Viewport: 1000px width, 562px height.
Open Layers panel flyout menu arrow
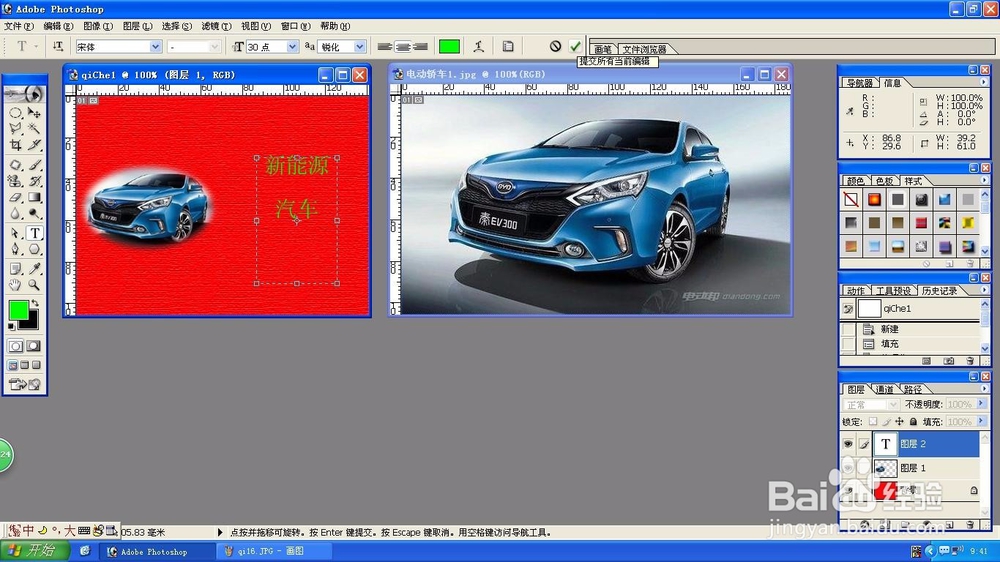coord(983,388)
